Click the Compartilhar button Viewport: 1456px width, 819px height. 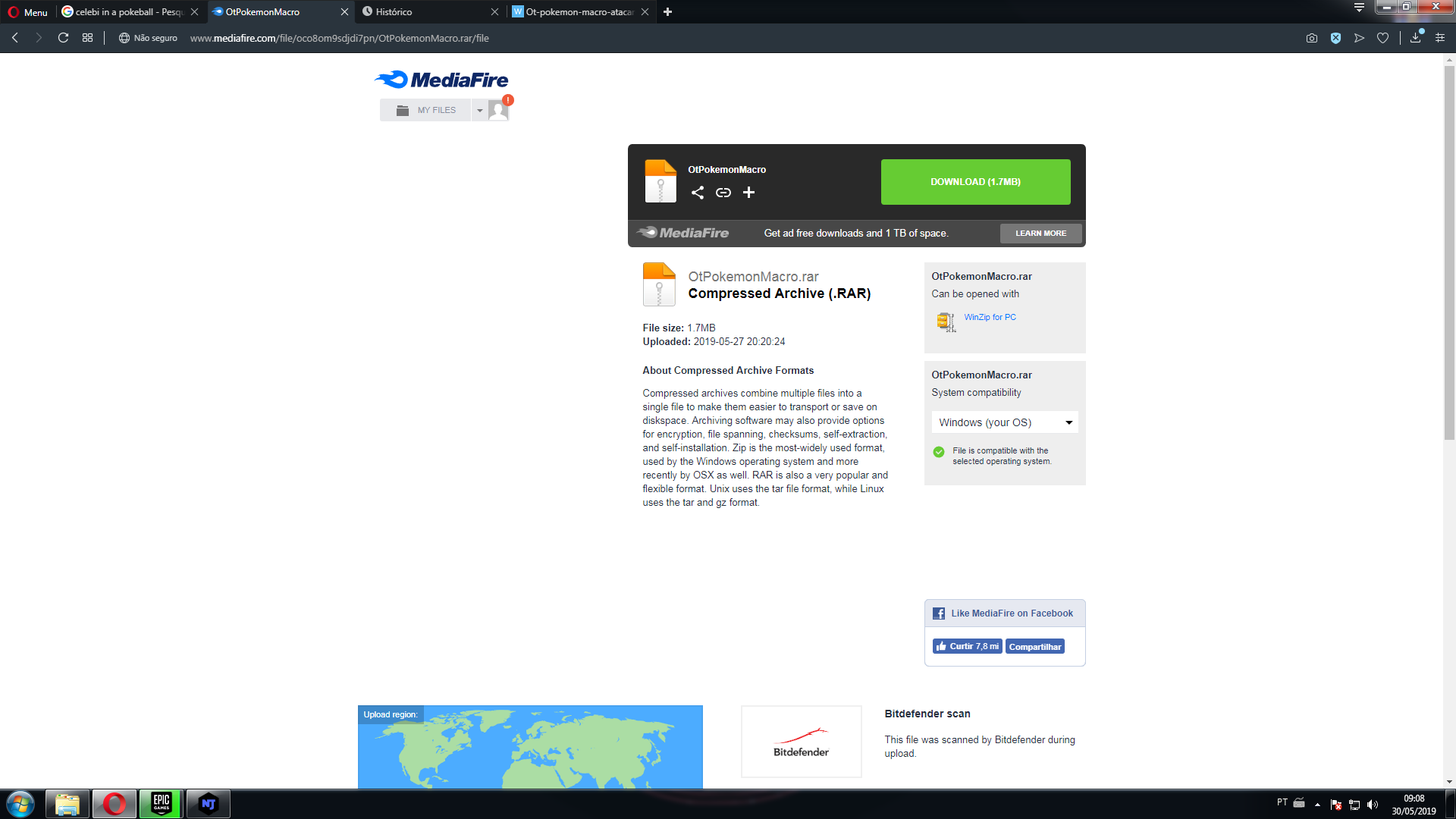[x=1034, y=647]
